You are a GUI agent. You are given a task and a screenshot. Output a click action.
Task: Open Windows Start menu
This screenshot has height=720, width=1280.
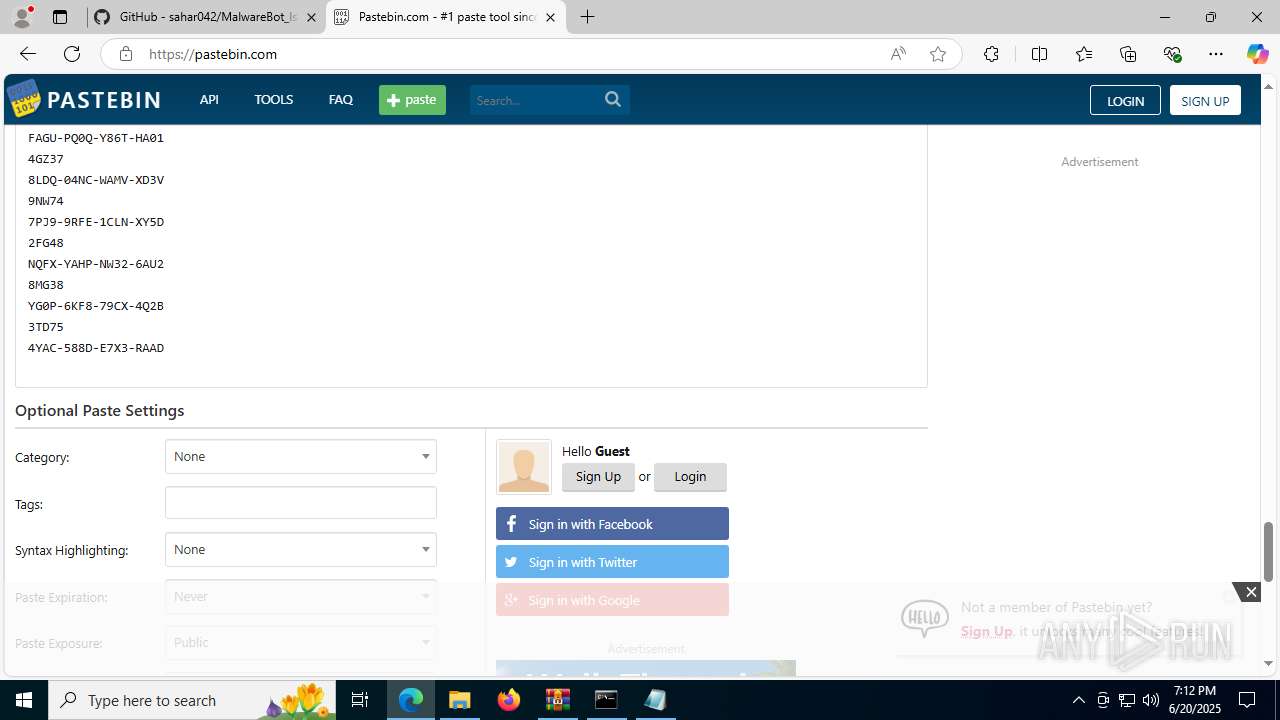pos(24,700)
